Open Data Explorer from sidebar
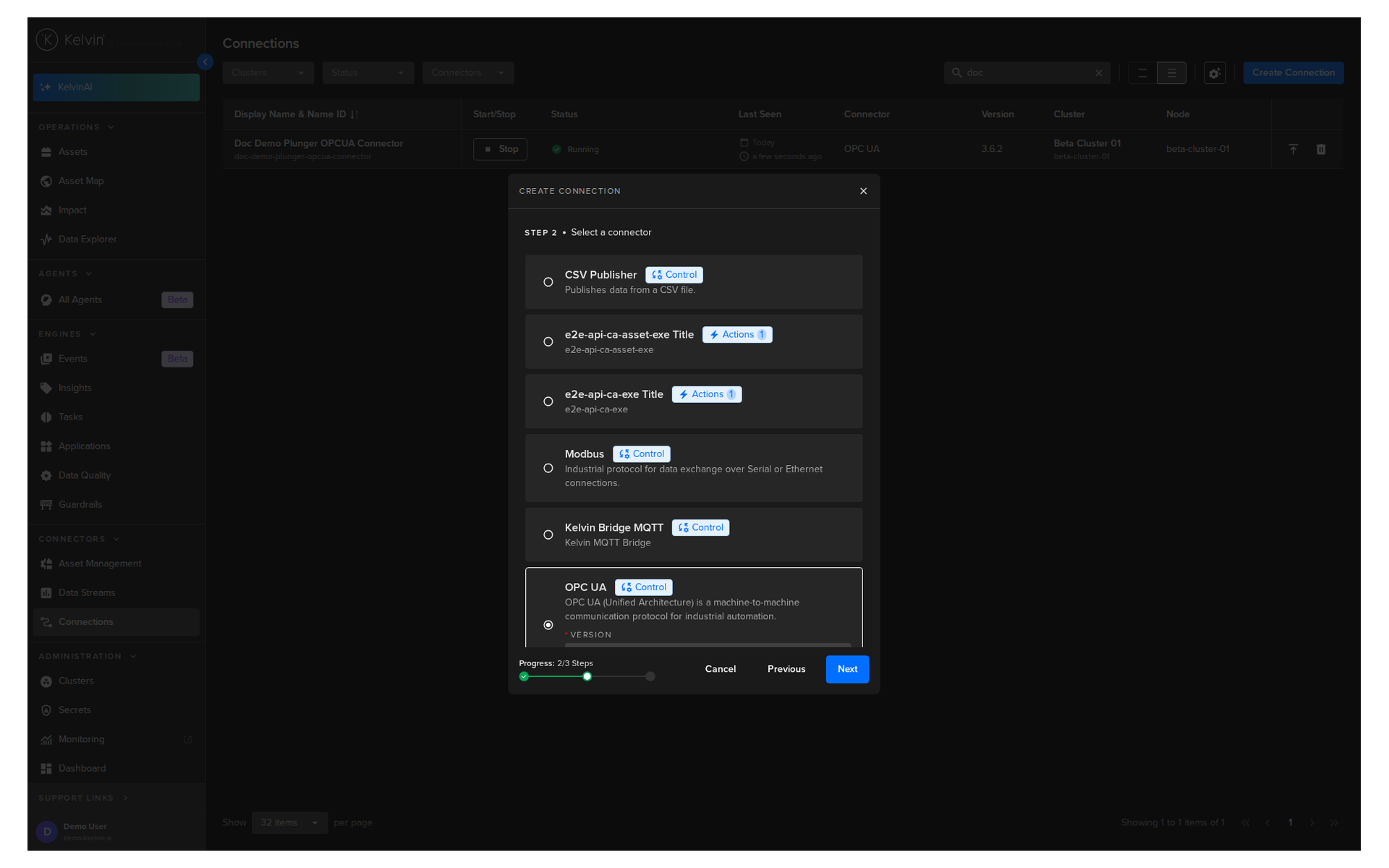Image resolution: width=1389 pixels, height=868 pixels. (116, 239)
